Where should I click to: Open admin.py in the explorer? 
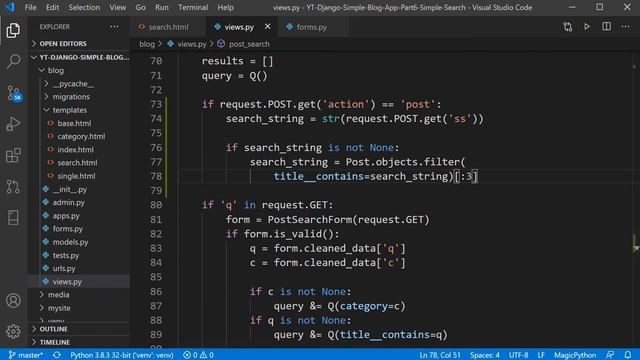69,202
